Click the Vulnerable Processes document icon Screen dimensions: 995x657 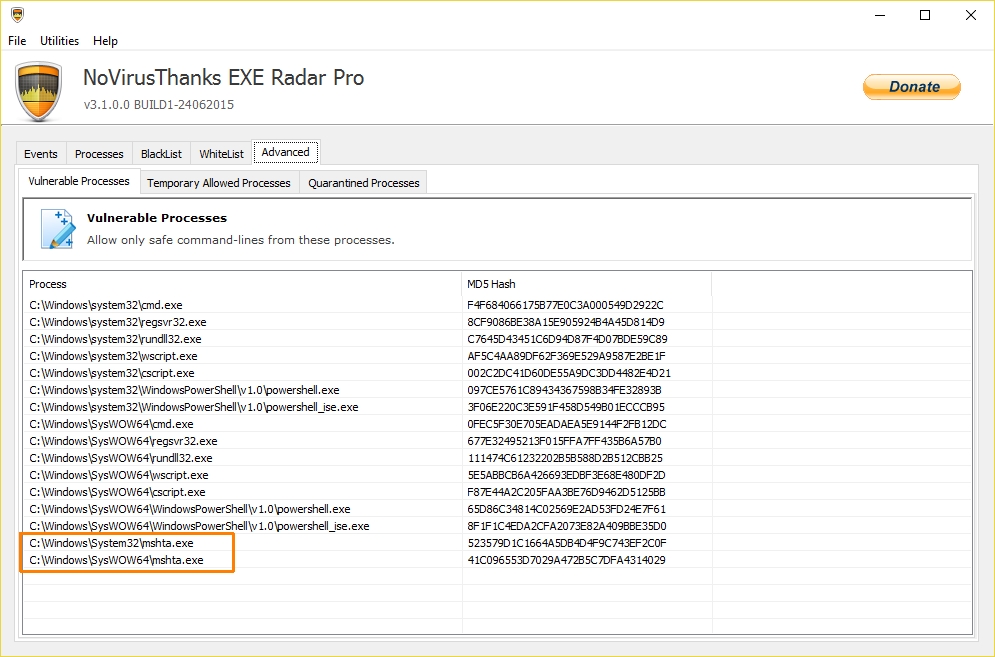tap(58, 229)
